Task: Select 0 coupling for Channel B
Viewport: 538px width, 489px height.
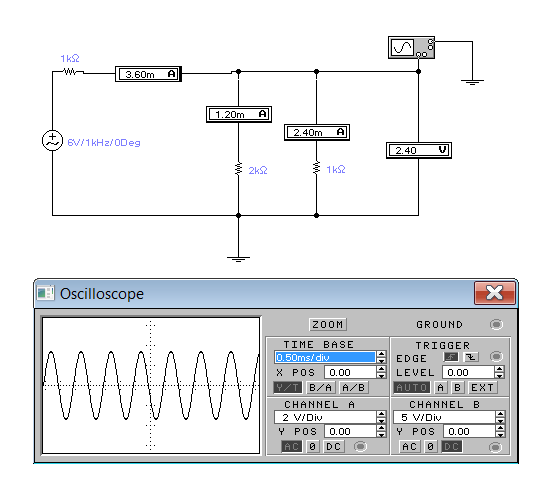Action: [431, 447]
